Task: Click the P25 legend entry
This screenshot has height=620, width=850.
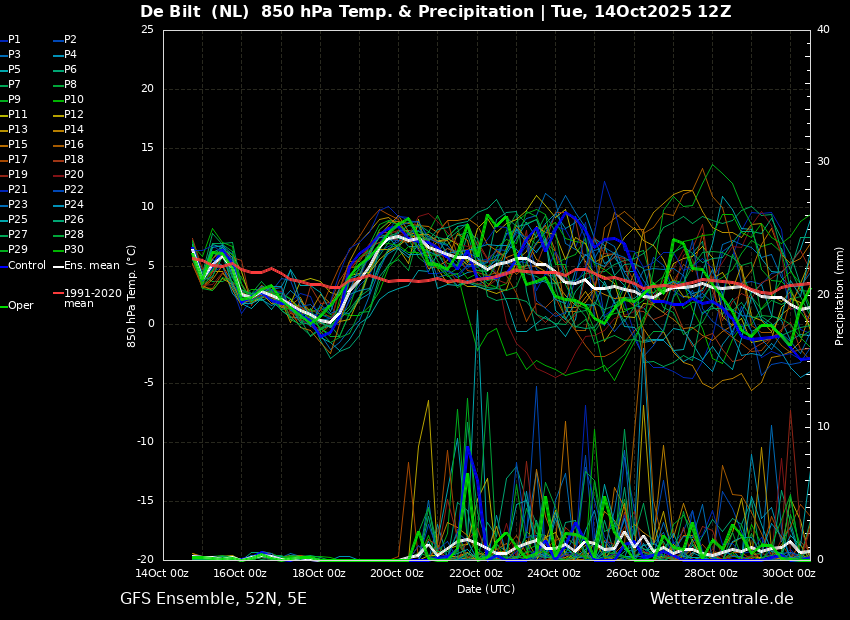Action: pyautogui.click(x=13, y=219)
